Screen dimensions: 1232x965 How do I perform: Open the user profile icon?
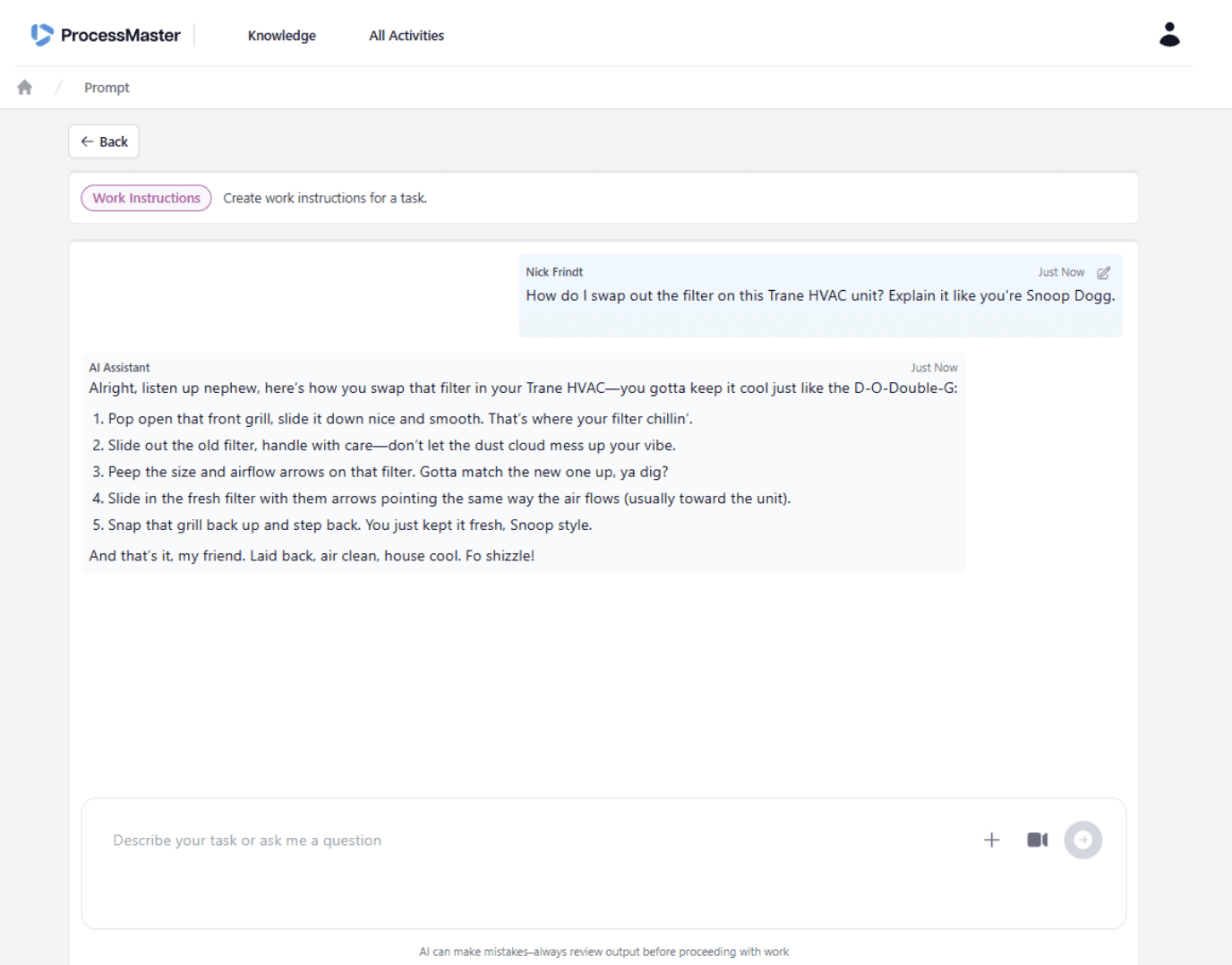[x=1169, y=34]
